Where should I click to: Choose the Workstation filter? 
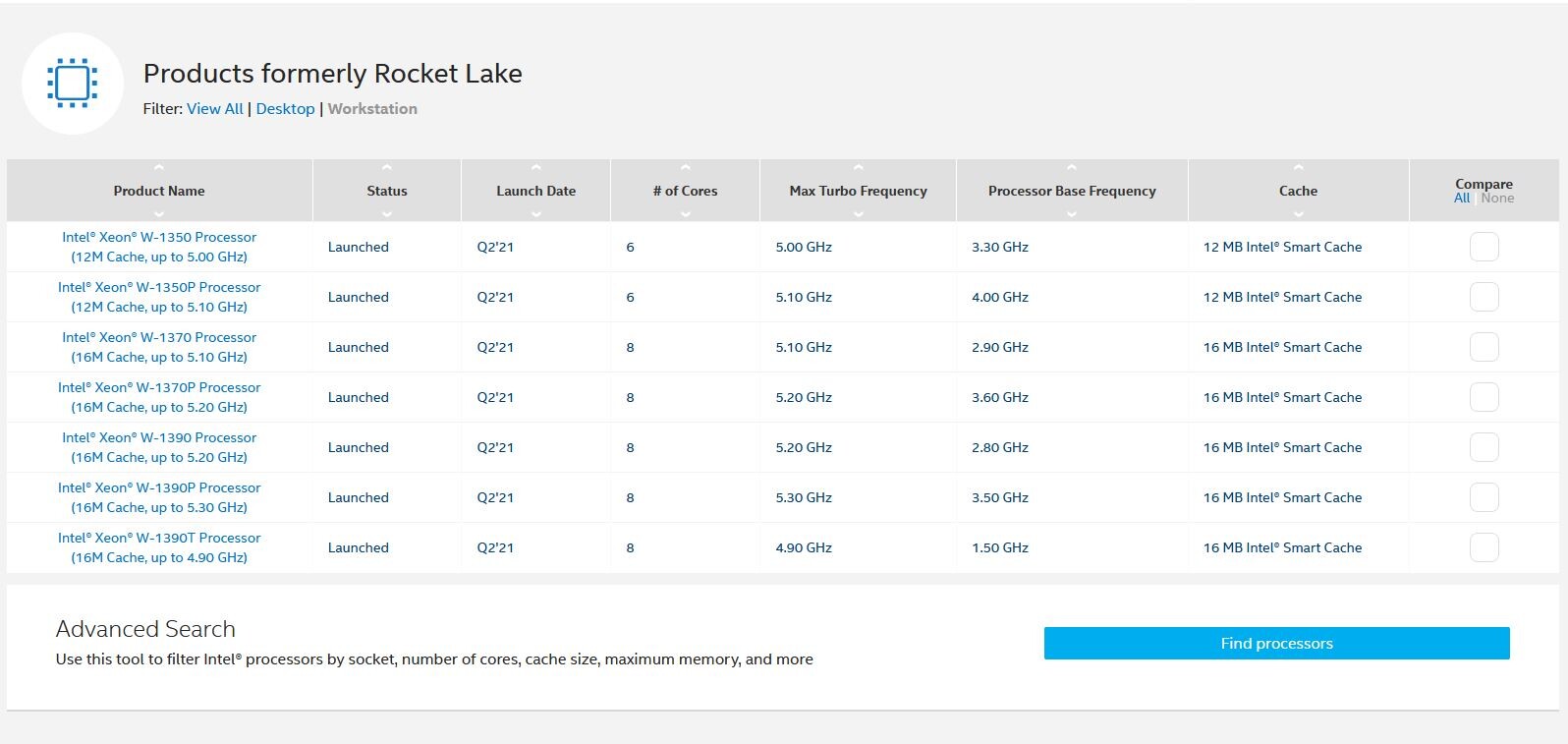coord(372,109)
